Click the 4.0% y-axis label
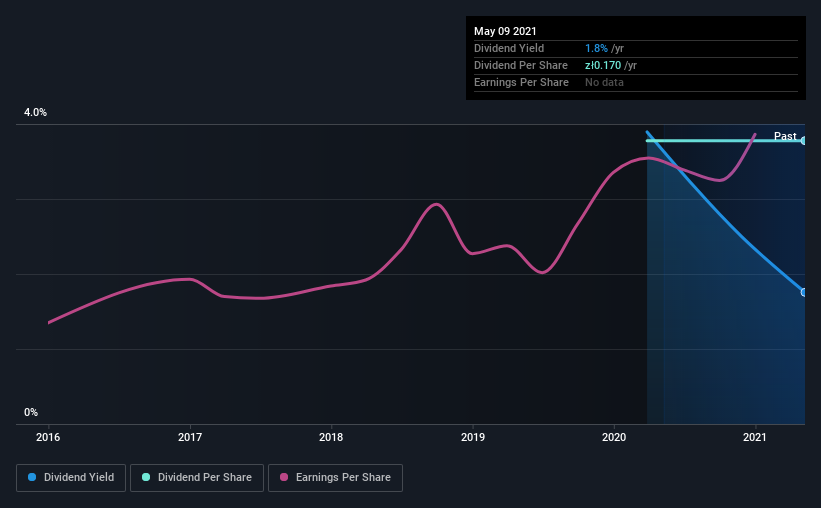821x508 pixels. click(x=35, y=112)
